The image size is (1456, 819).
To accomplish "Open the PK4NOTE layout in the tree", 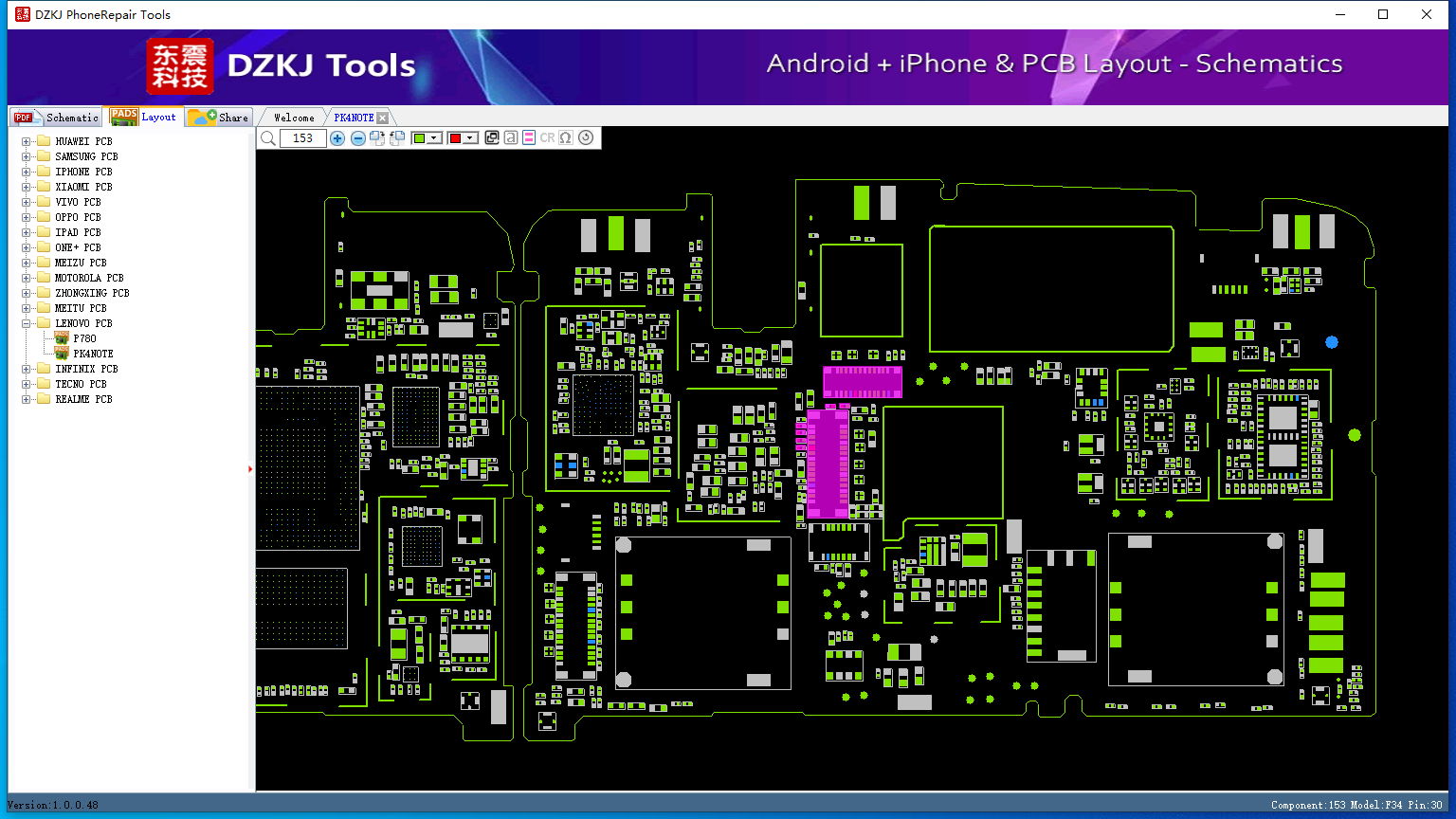I will point(93,354).
